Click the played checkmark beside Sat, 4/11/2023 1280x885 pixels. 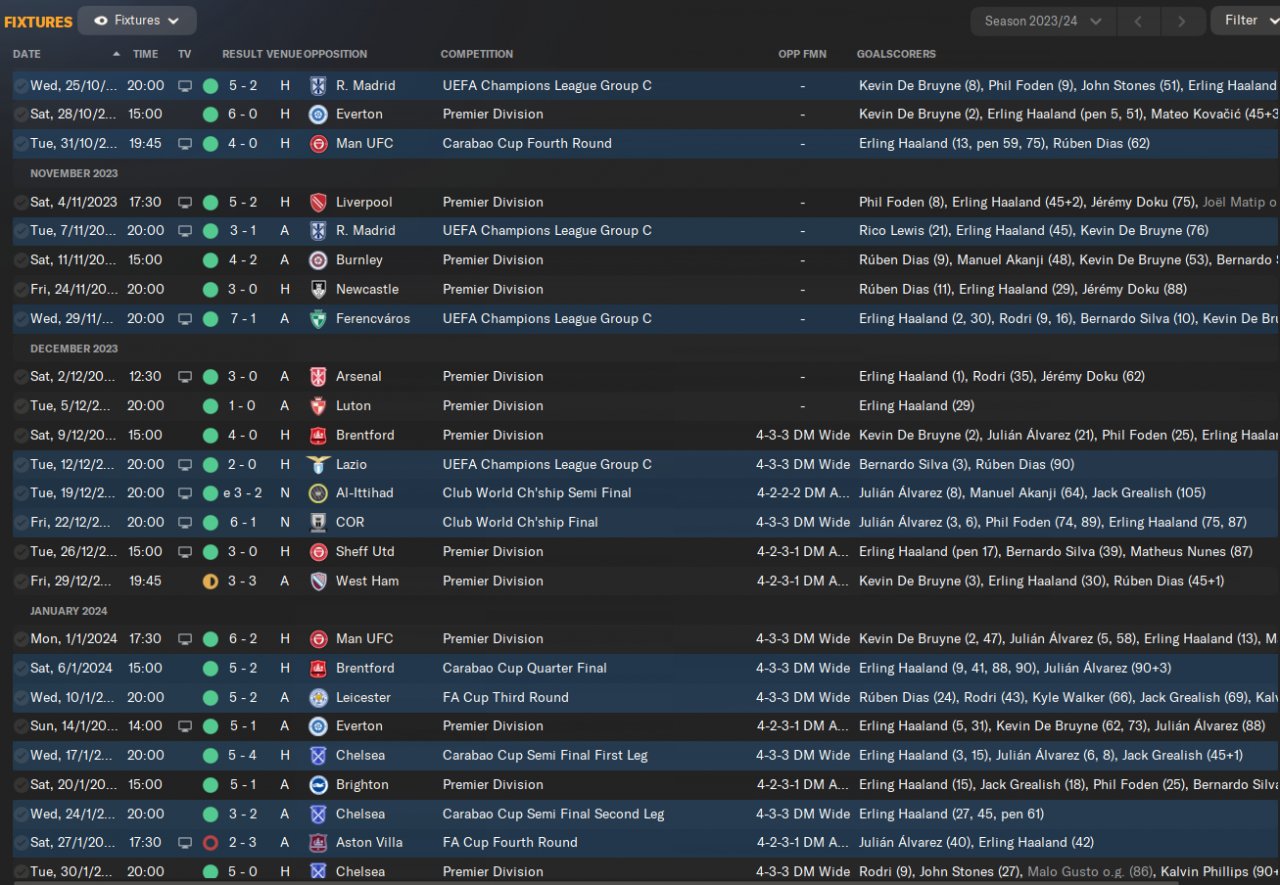click(20, 202)
